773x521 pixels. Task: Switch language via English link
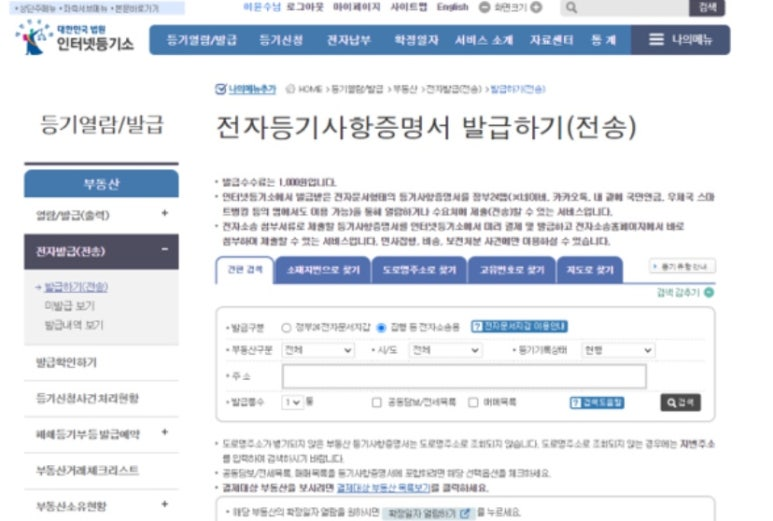[x=453, y=7]
